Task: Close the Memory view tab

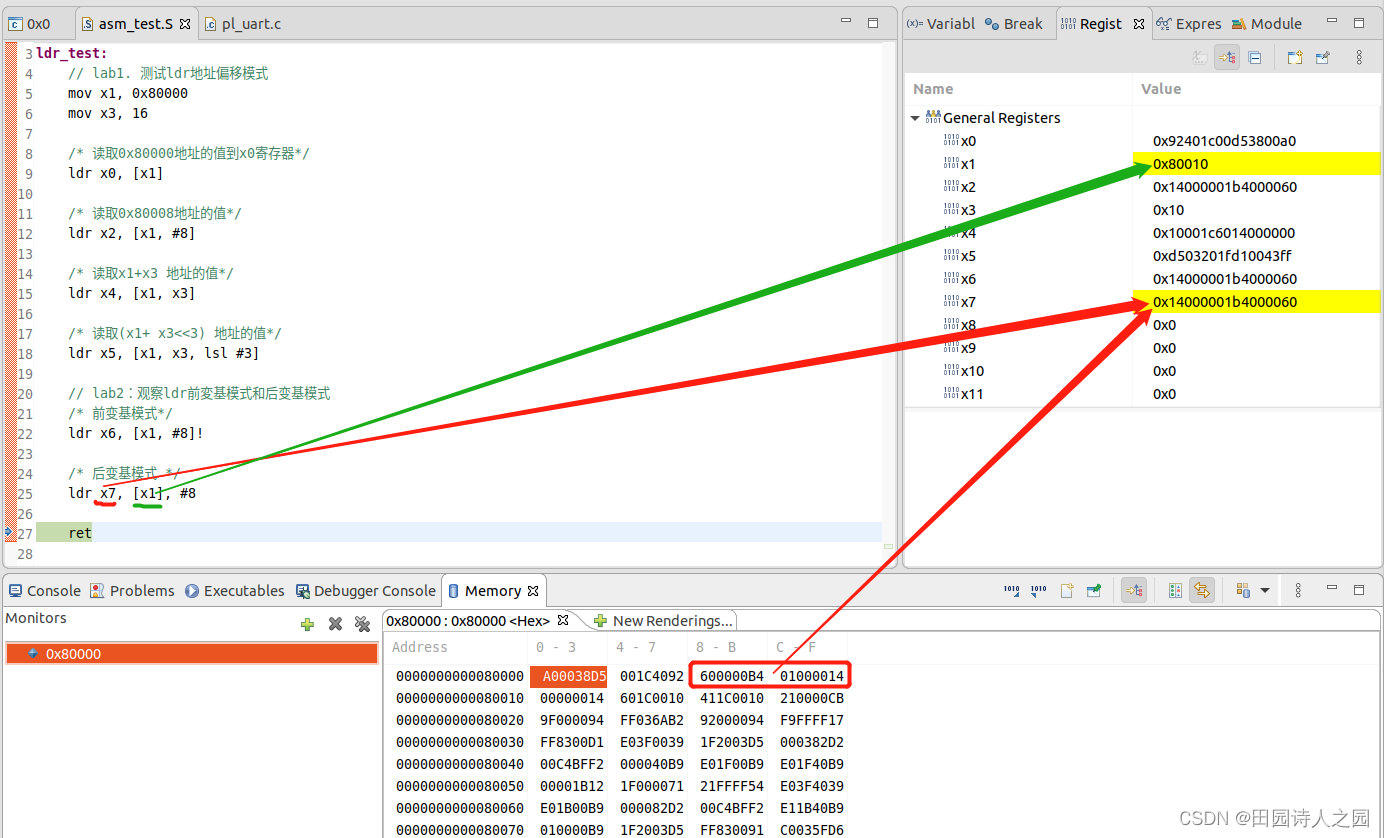Action: tap(533, 591)
